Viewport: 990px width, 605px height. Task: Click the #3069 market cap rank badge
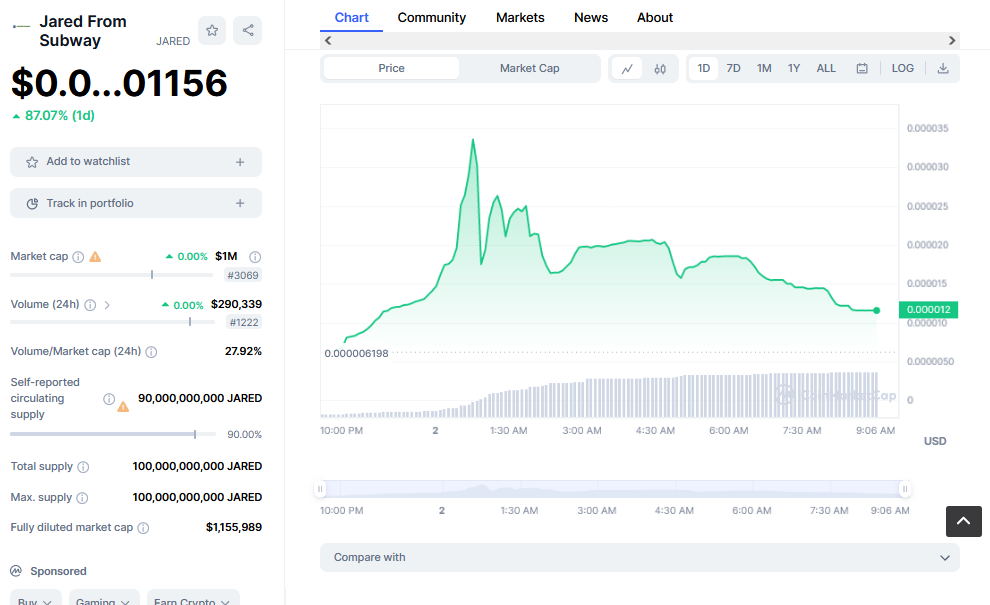coord(243,275)
